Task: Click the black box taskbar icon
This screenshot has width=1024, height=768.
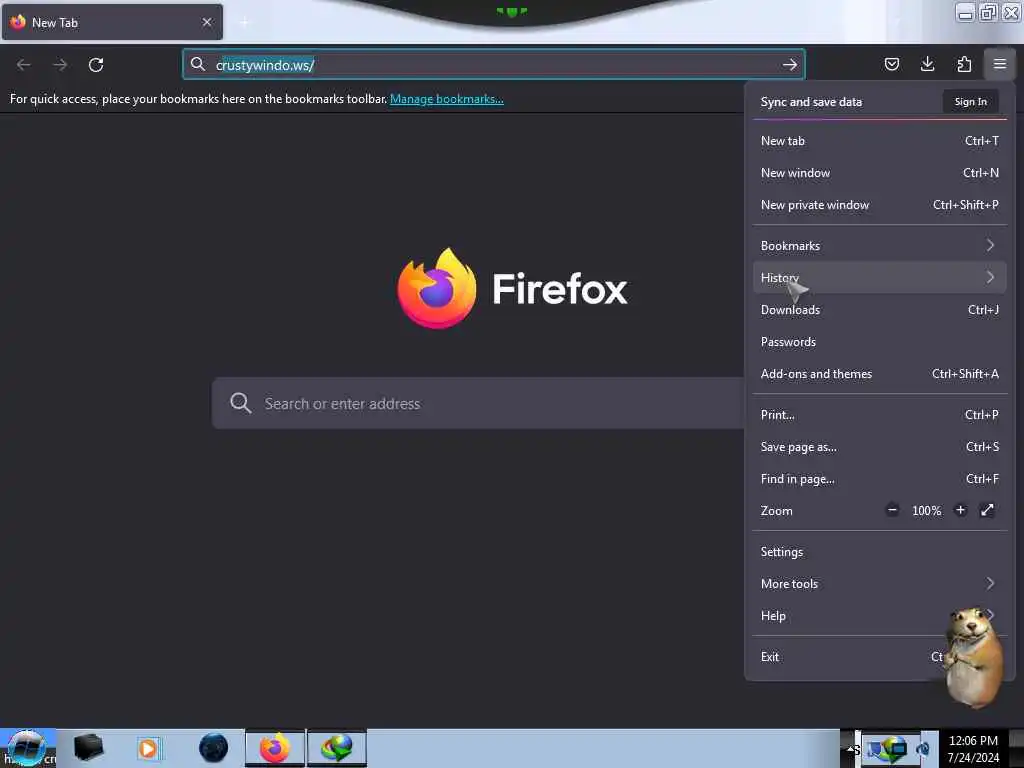Action: point(88,747)
